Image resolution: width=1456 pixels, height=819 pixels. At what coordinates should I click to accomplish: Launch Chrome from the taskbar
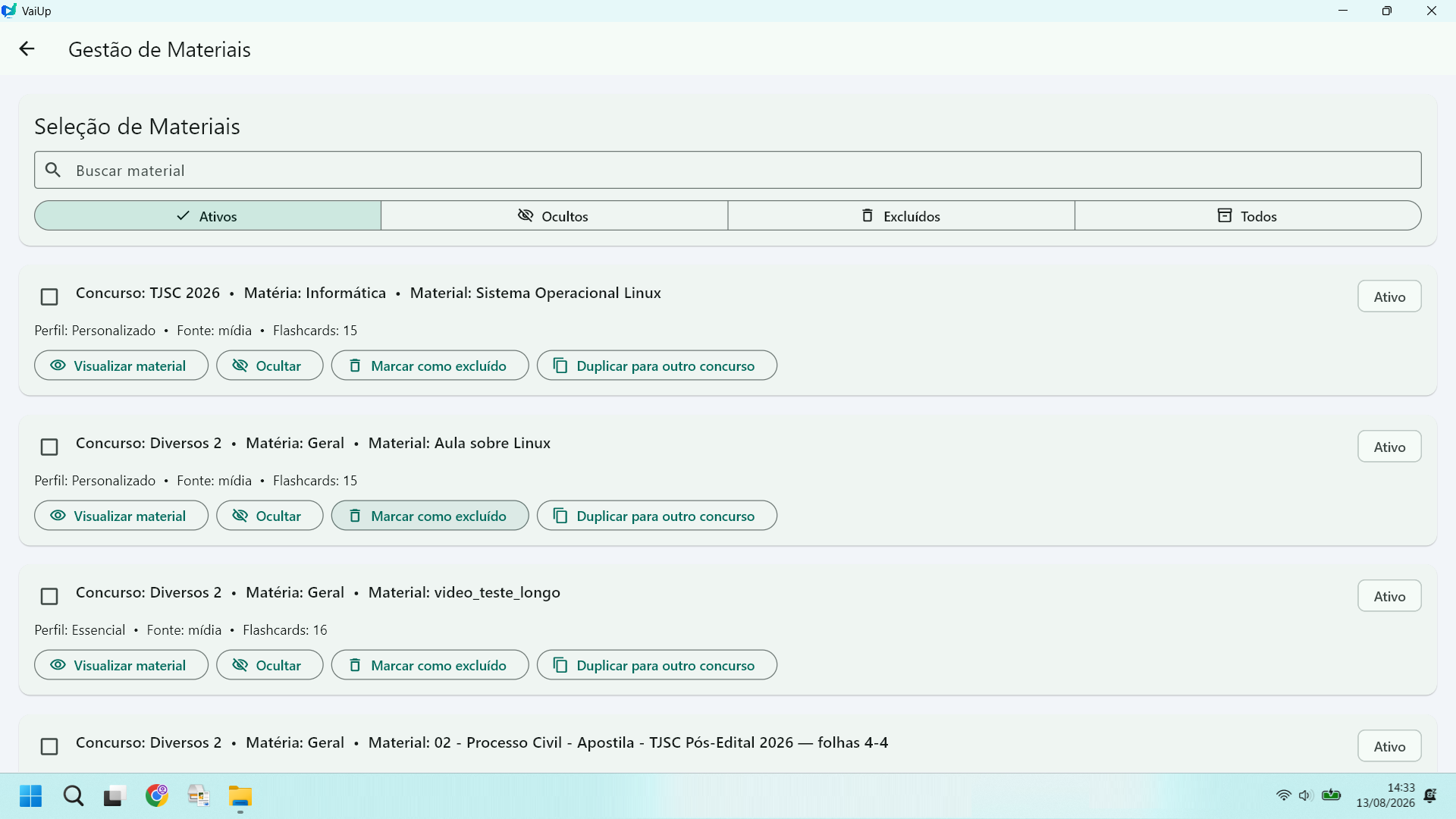[157, 795]
